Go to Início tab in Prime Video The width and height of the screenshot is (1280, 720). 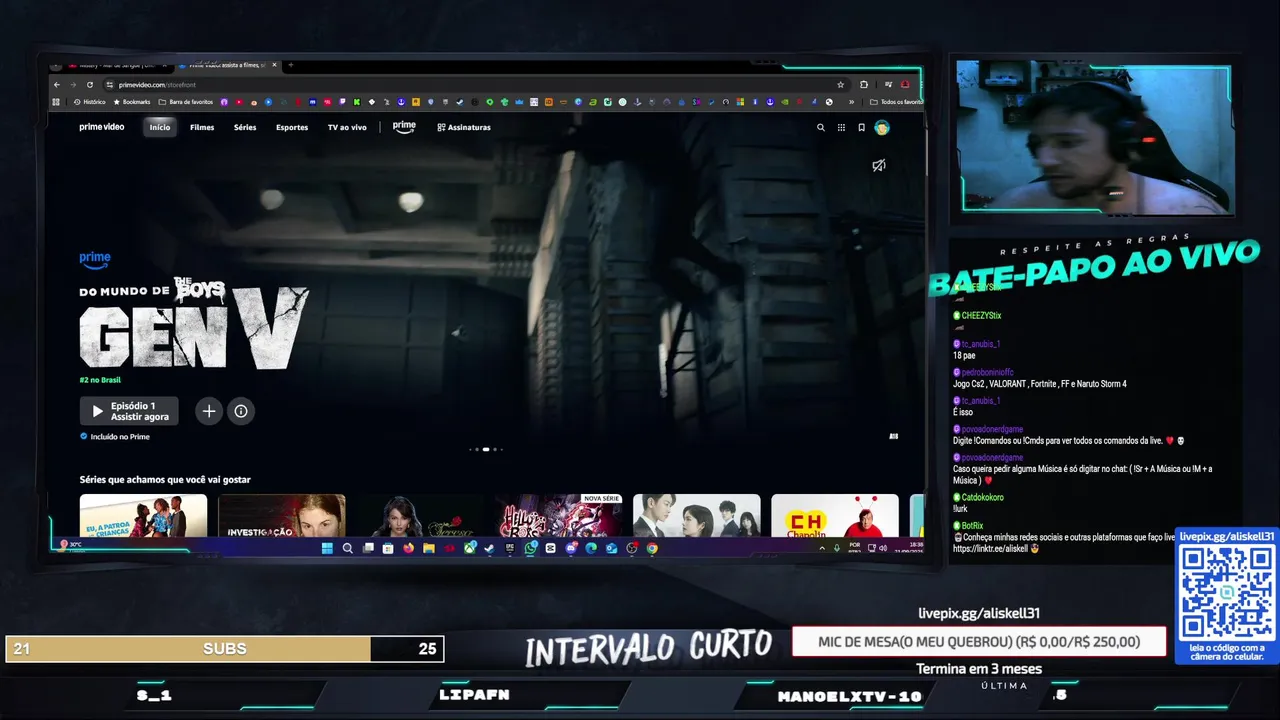tap(160, 127)
